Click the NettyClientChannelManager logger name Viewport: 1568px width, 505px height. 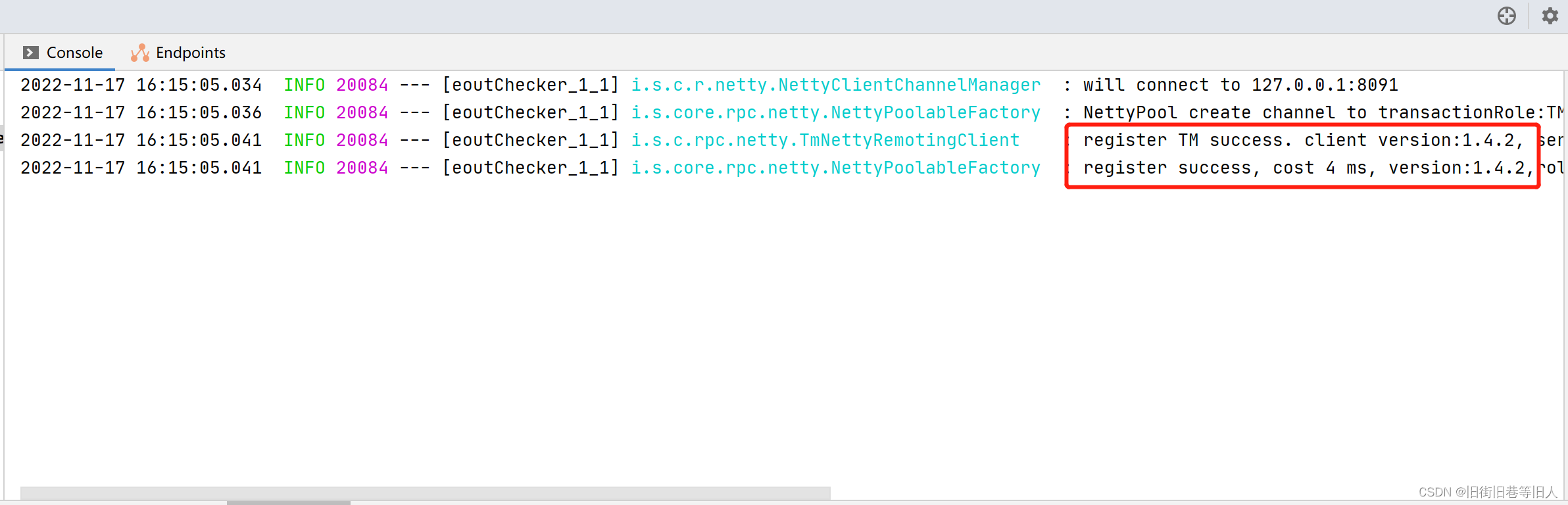tap(836, 85)
